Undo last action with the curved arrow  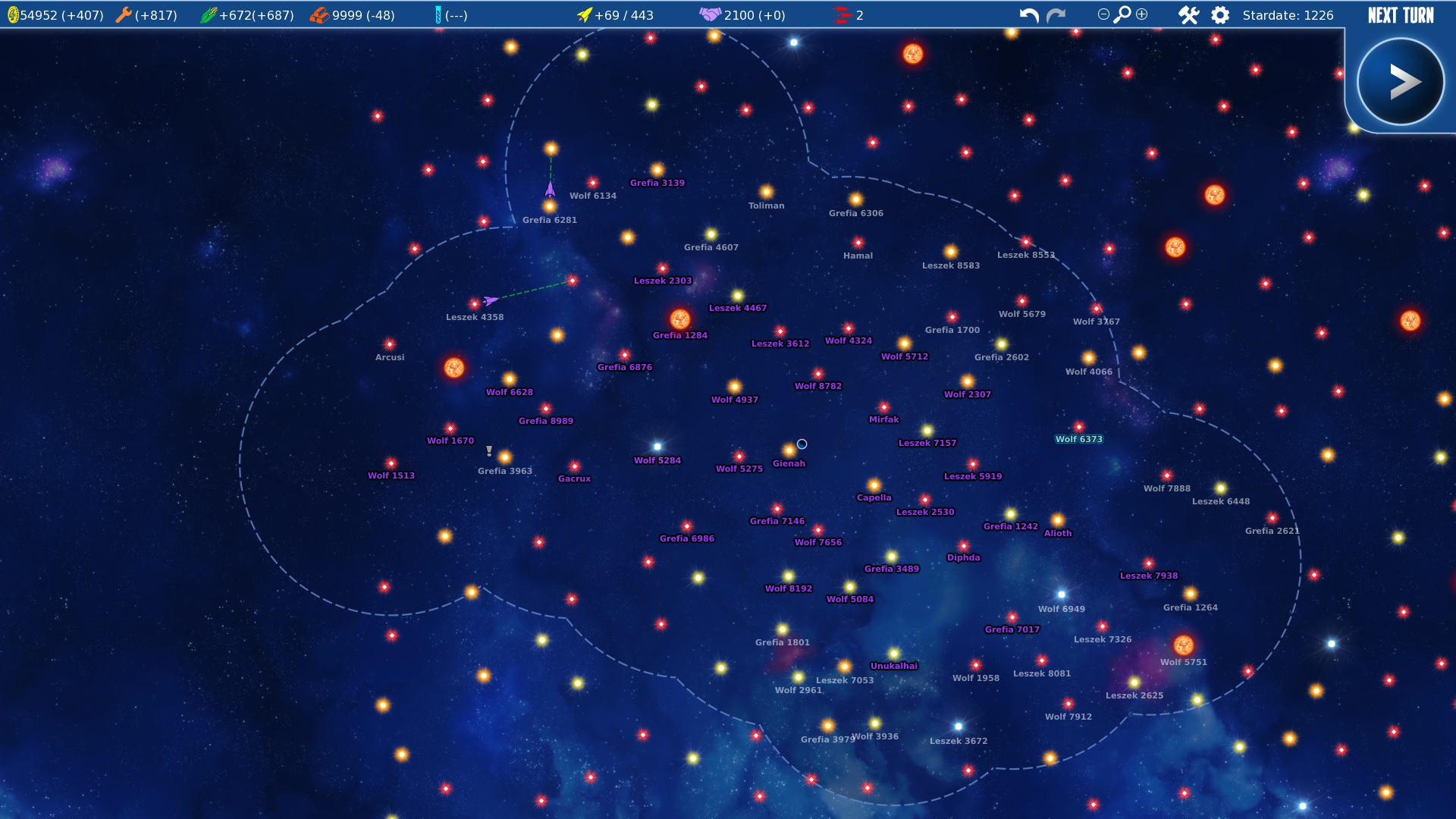coord(1028,15)
